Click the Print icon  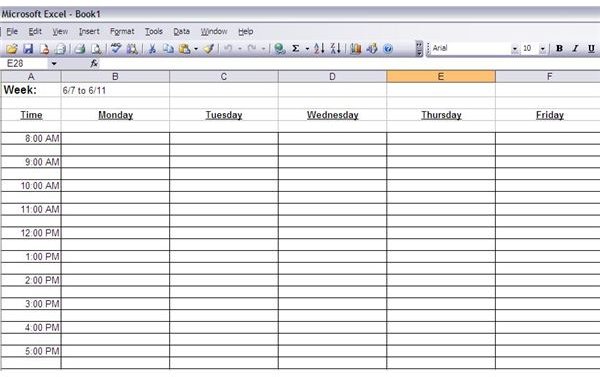pos(79,49)
